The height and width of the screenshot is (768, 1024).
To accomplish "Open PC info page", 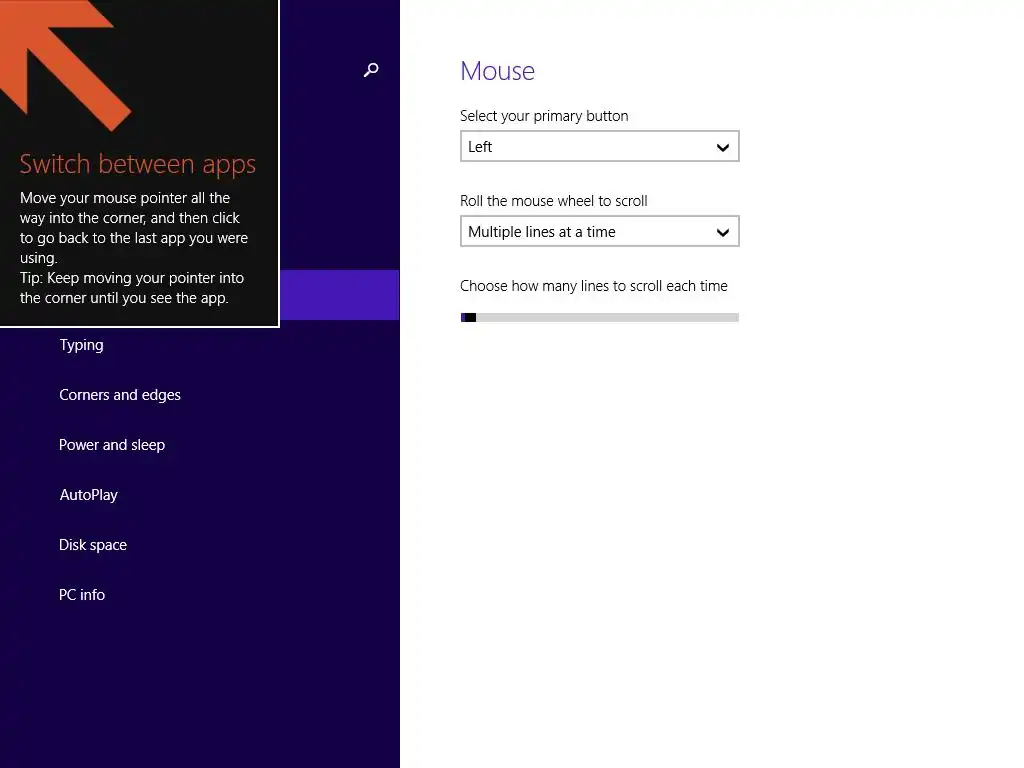I will click(82, 594).
